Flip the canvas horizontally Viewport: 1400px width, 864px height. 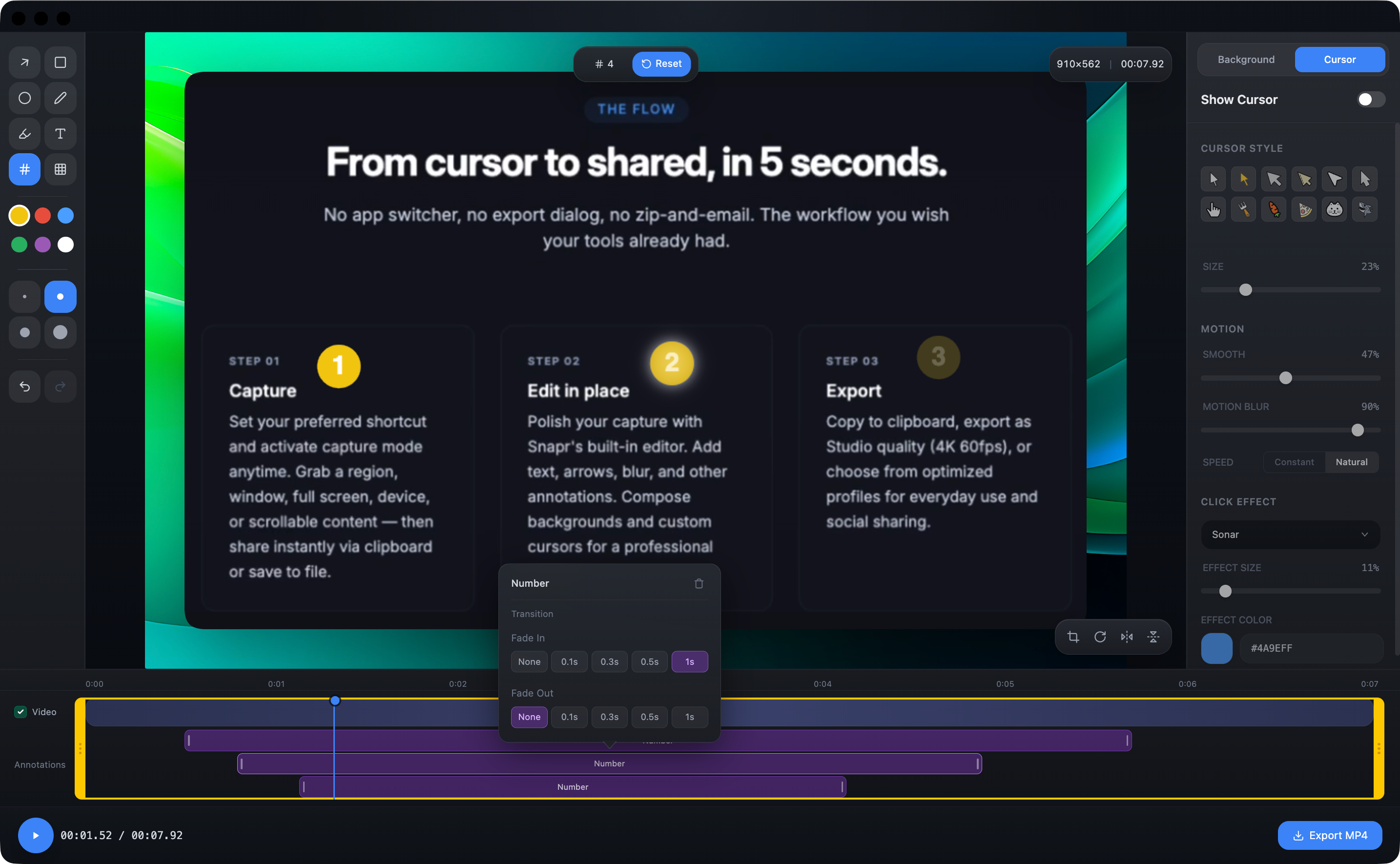pyautogui.click(x=1127, y=637)
